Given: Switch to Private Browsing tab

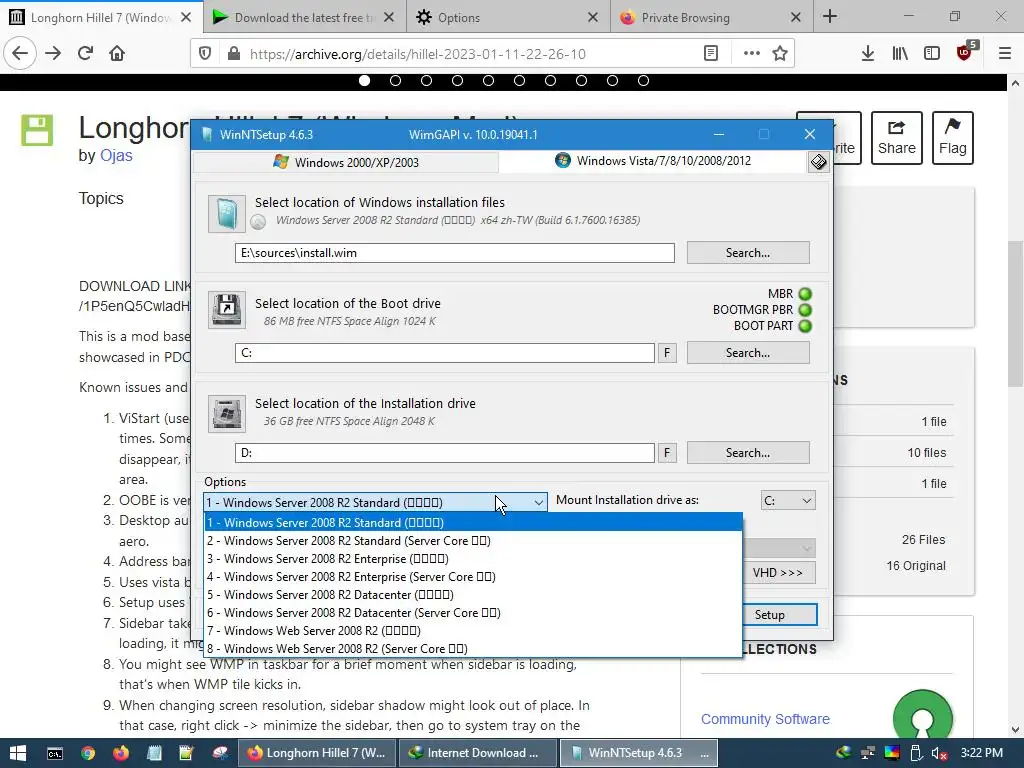Looking at the screenshot, I should pos(711,17).
